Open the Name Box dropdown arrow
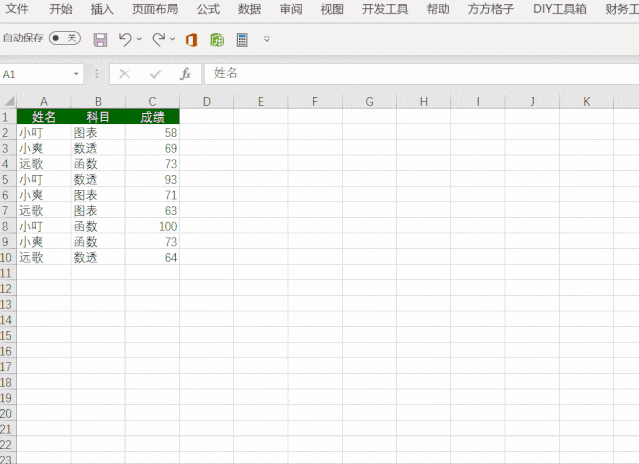Viewport: 639px width, 464px height. click(77, 74)
